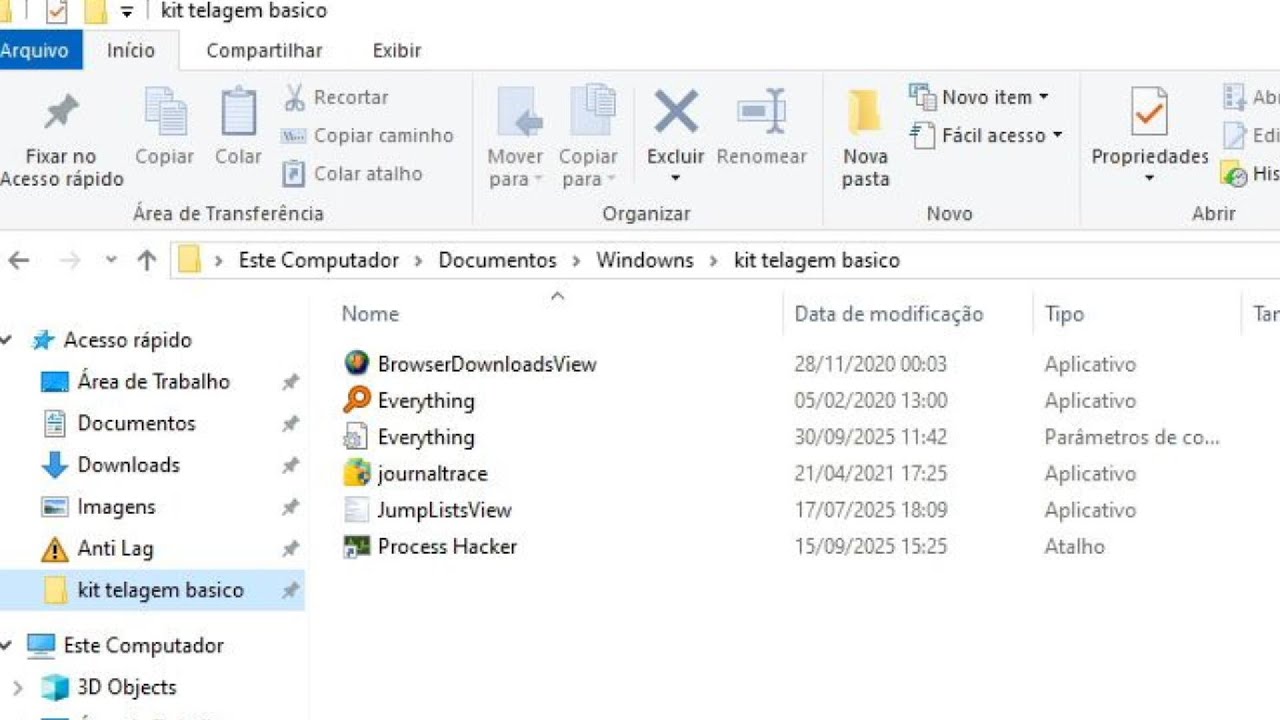Open the Novo item dropdown

pyautogui.click(x=980, y=97)
